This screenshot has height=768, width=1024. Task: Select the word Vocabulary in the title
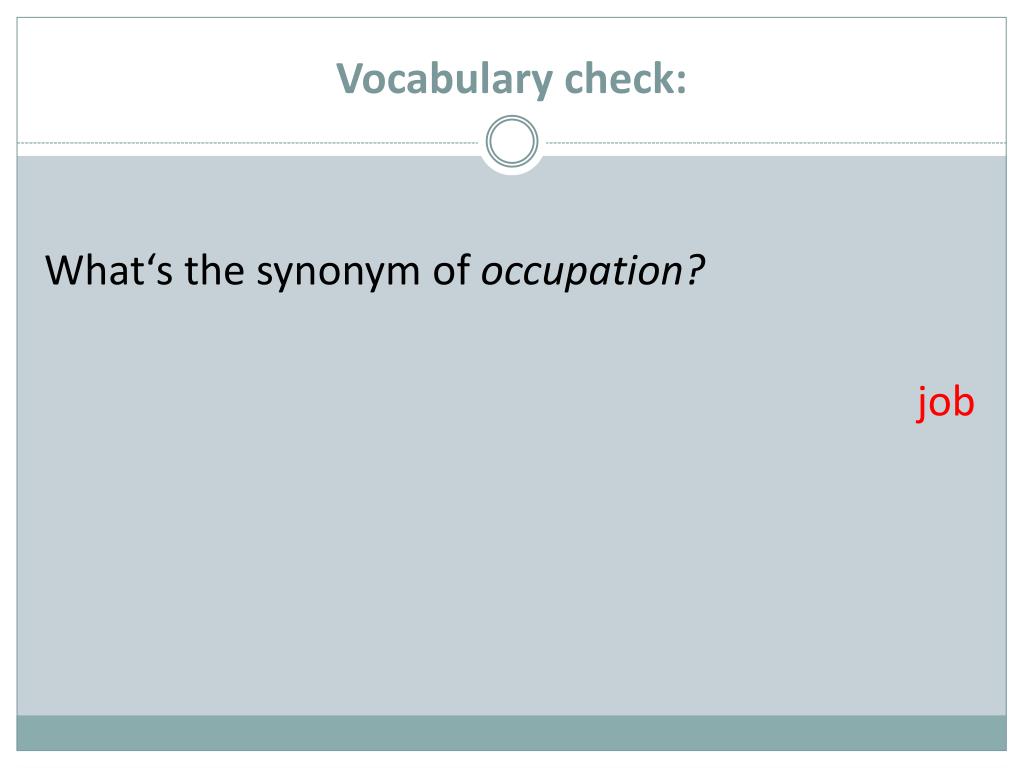coord(444,80)
